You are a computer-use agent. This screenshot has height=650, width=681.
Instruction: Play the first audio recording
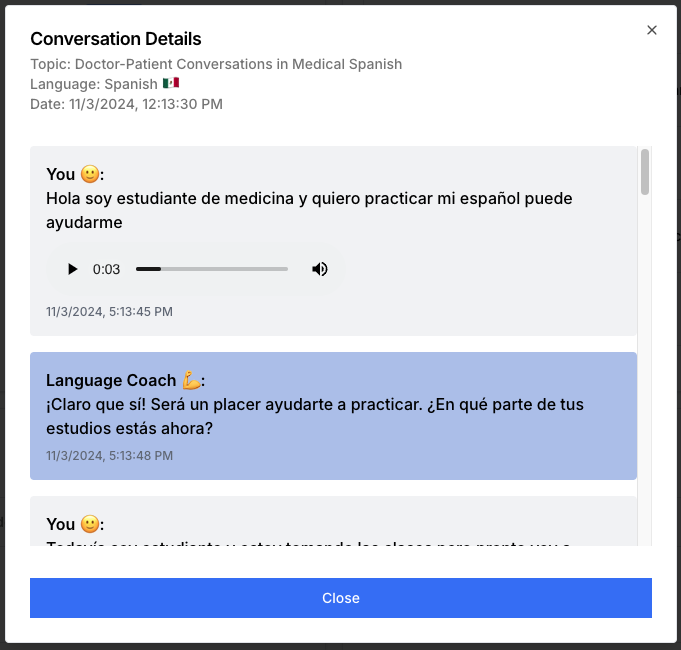[73, 269]
